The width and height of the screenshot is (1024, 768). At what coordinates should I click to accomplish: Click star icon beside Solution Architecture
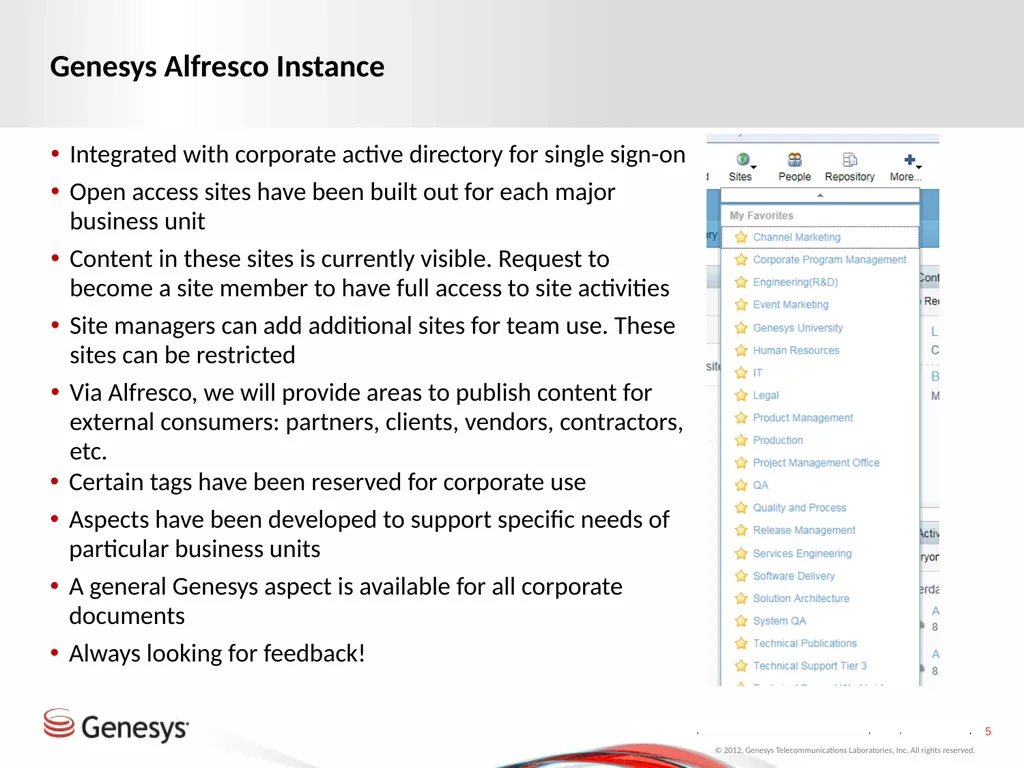point(741,598)
